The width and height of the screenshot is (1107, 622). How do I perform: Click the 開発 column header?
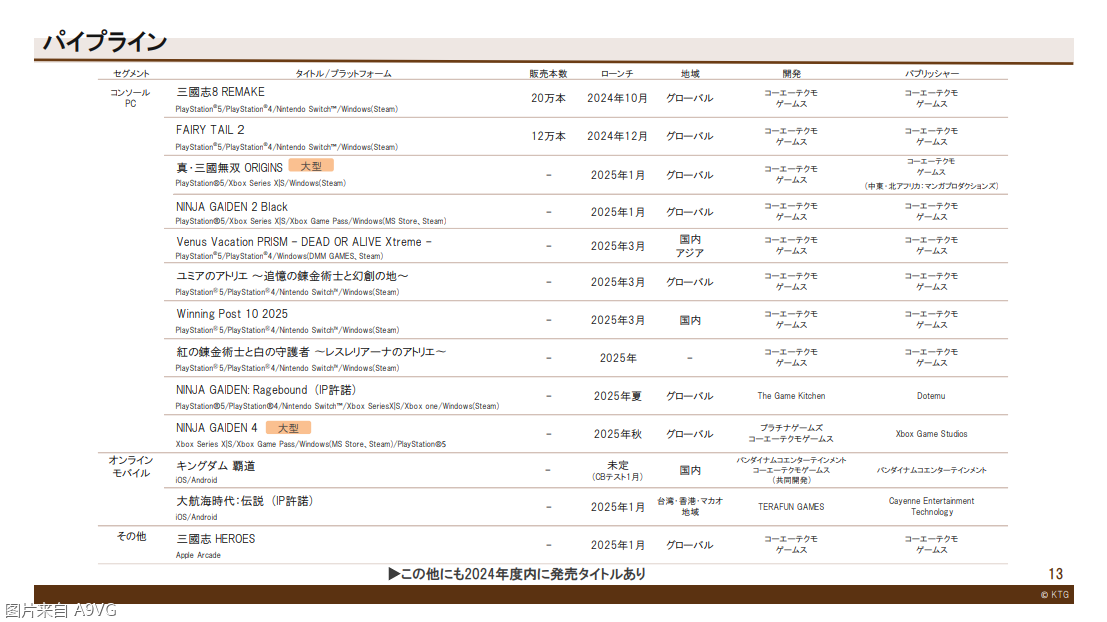coord(791,73)
